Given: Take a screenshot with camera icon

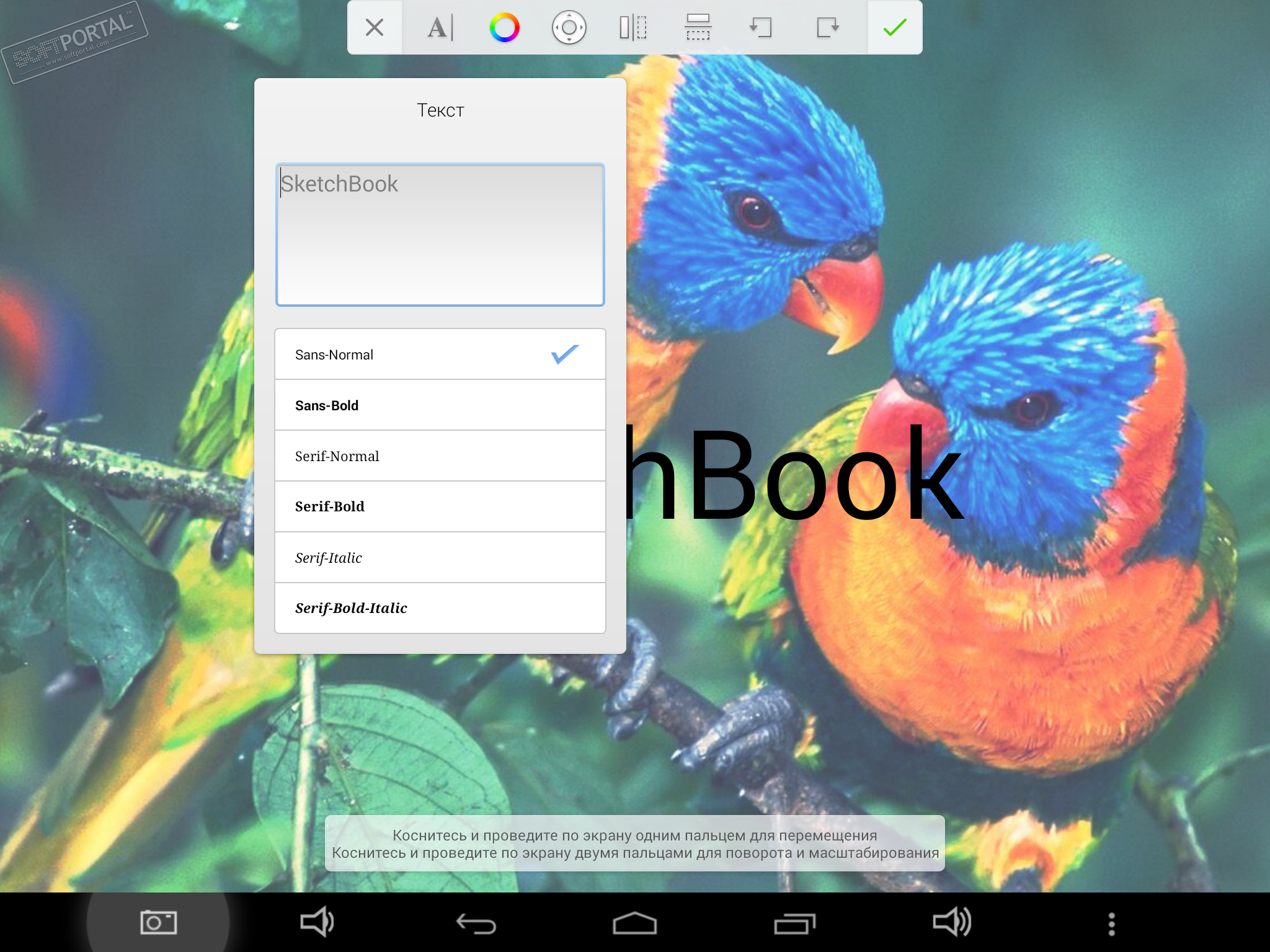Looking at the screenshot, I should (158, 923).
